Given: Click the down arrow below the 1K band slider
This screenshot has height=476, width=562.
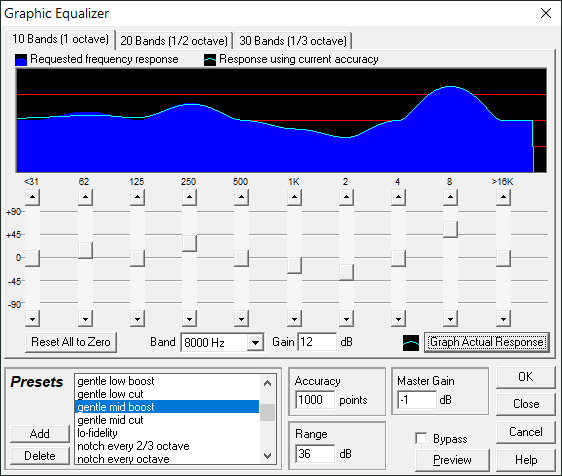Looking at the screenshot, I should [294, 319].
